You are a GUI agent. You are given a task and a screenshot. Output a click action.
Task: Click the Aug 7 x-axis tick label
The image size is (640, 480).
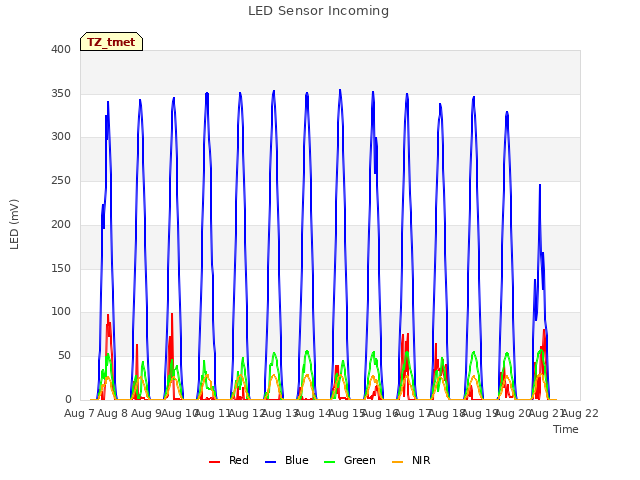79,413
